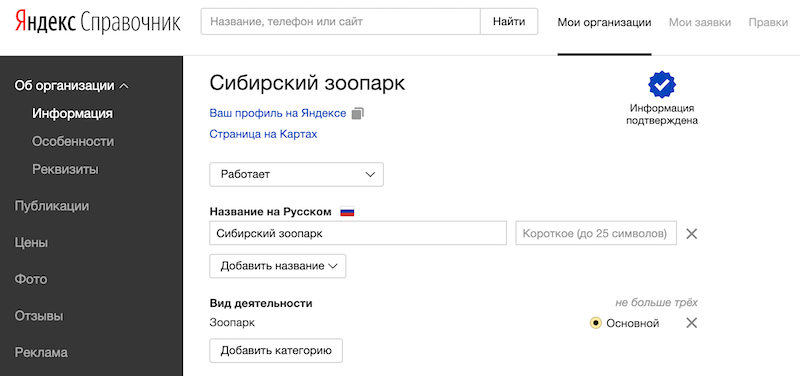
Task: Open Реквизиты in the sidebar
Action: pos(65,169)
